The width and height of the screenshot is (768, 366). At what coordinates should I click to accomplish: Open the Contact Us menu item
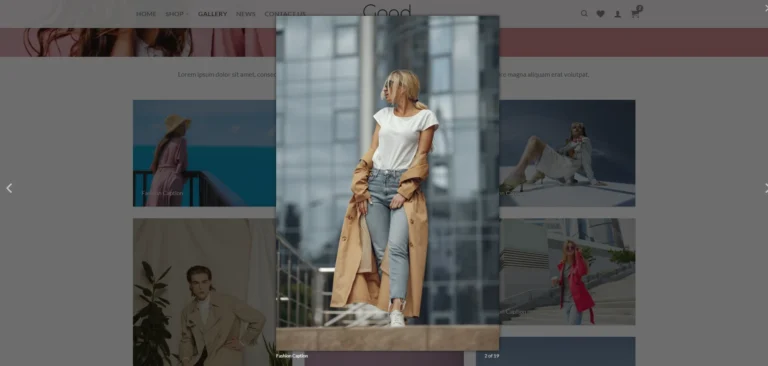coord(285,14)
